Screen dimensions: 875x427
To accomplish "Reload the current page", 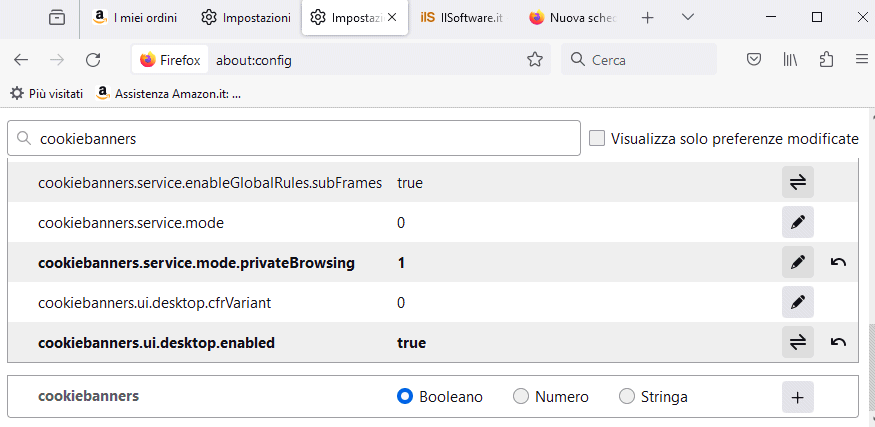I will [93, 60].
